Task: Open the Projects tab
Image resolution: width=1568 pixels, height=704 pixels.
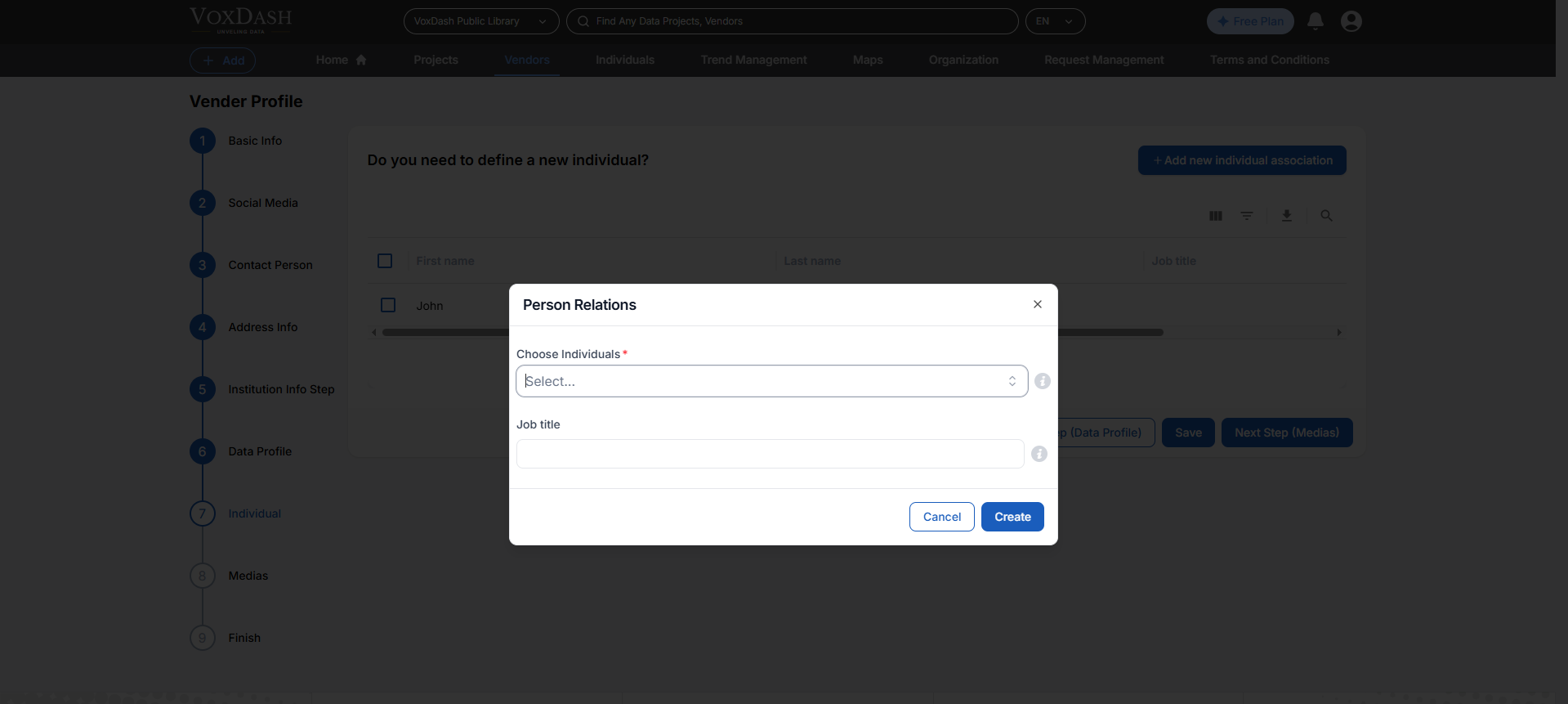Action: [x=436, y=60]
